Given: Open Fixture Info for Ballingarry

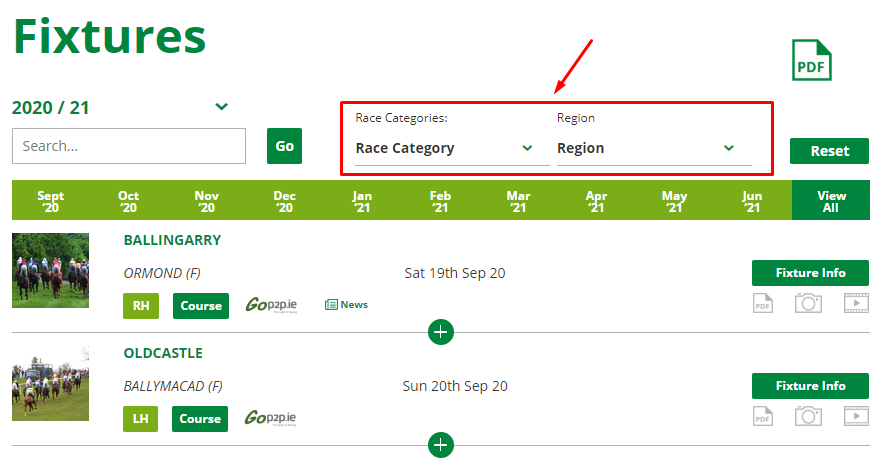Looking at the screenshot, I should coord(810,273).
